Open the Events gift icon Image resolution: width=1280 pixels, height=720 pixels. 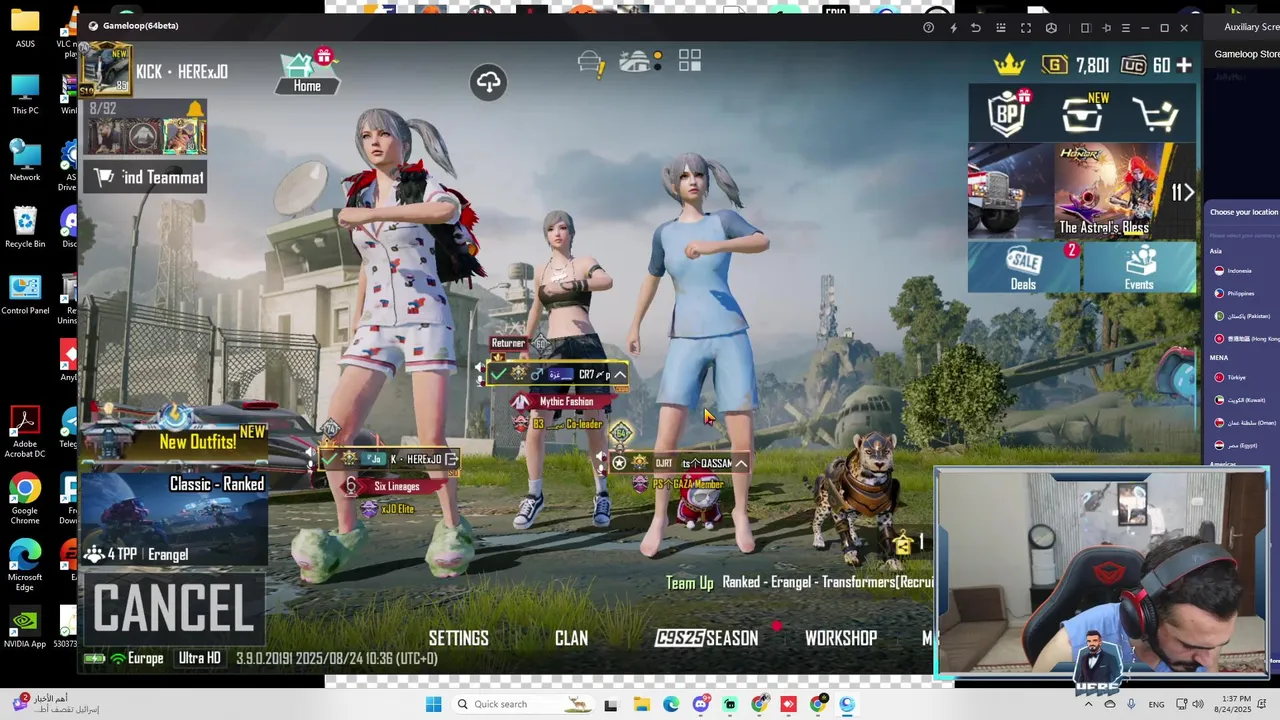point(1139,268)
